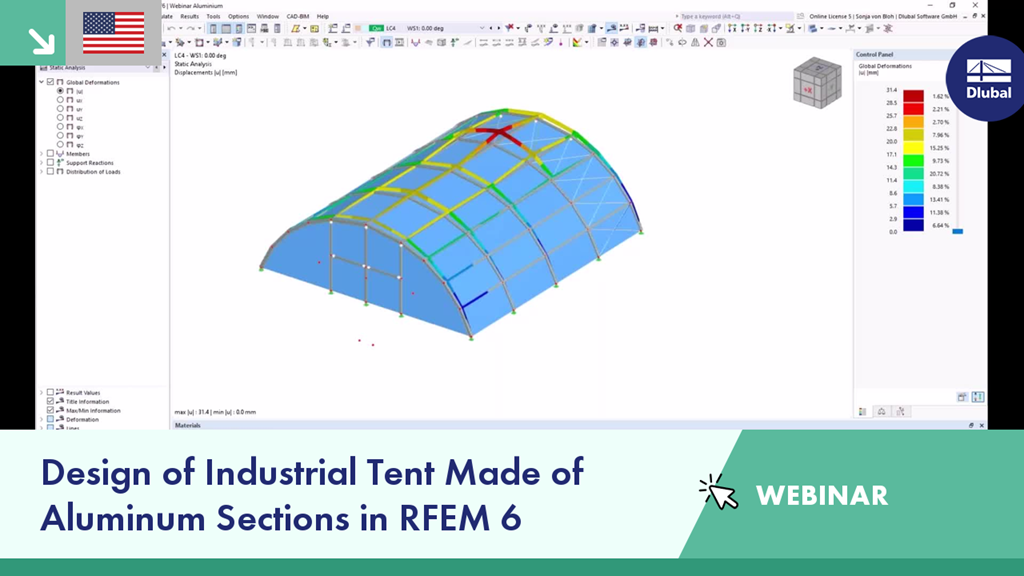Viewport: 1024px width, 576px height.
Task: Select view in X direction axis icon
Action: [731, 28]
